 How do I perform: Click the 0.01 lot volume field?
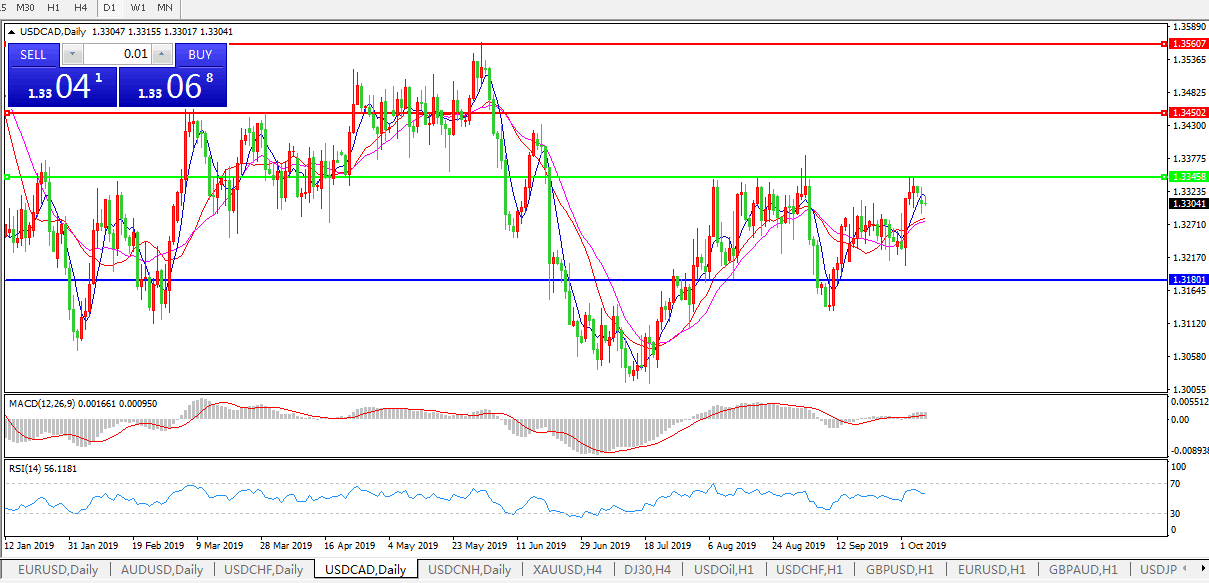click(116, 55)
